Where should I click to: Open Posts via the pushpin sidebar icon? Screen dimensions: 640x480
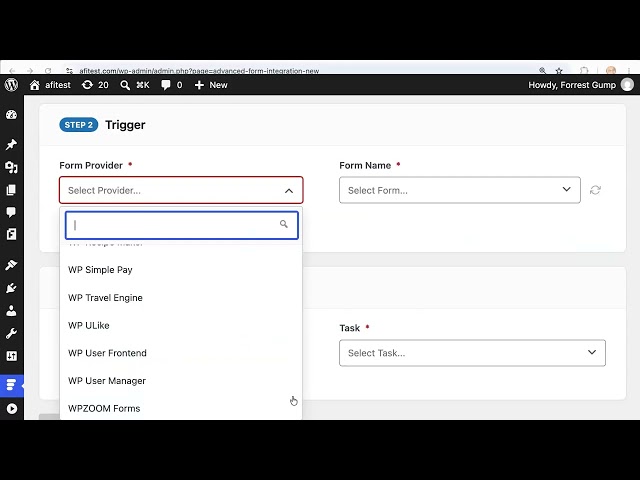click(x=11, y=144)
